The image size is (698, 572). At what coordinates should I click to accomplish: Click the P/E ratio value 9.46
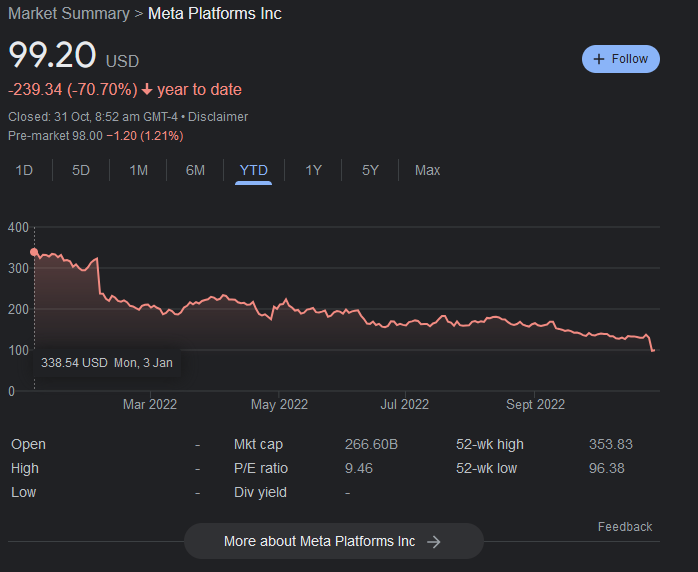tap(359, 468)
